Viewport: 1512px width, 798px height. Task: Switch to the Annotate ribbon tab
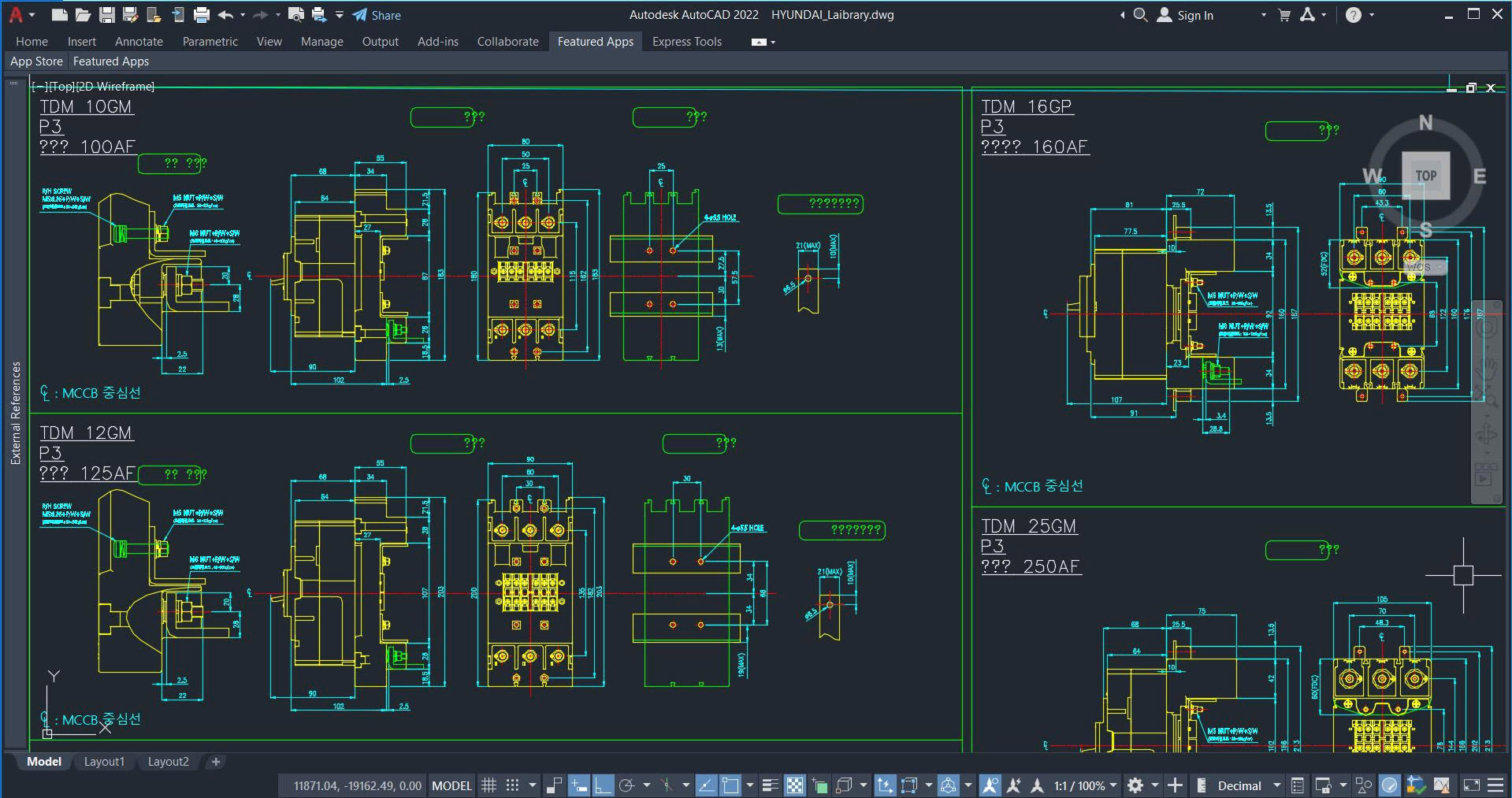tap(139, 41)
